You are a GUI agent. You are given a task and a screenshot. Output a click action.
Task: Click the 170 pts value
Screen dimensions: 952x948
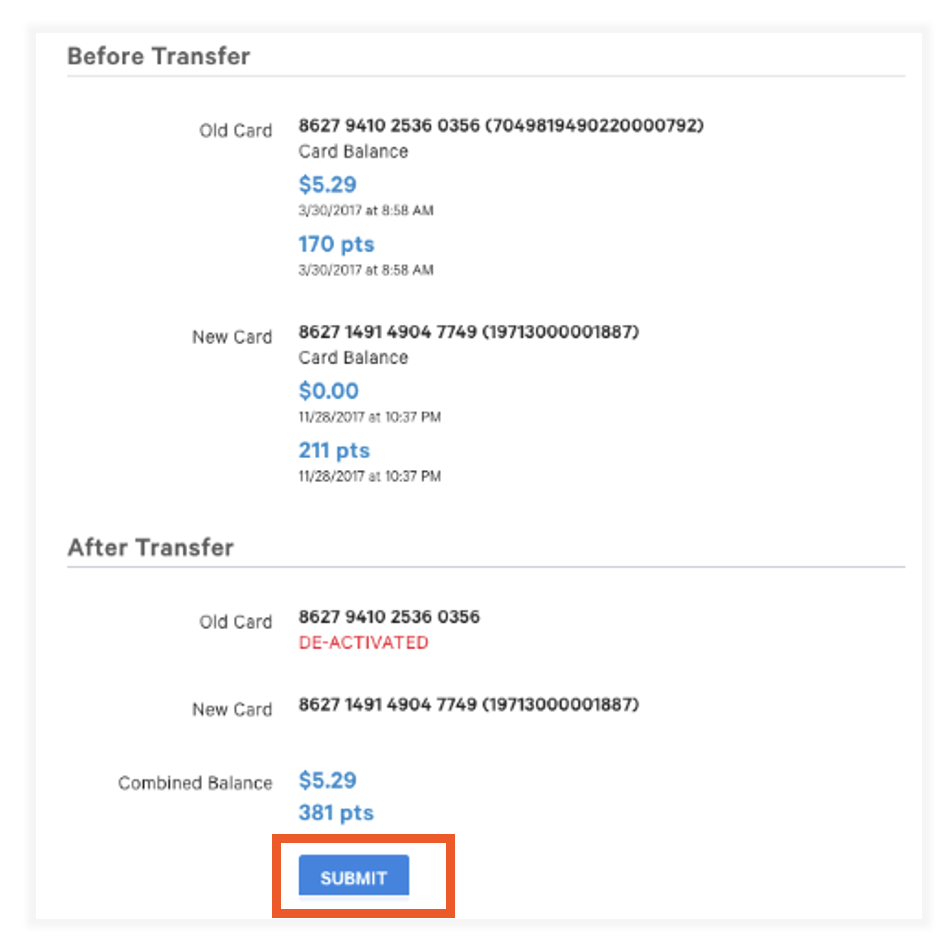(336, 244)
